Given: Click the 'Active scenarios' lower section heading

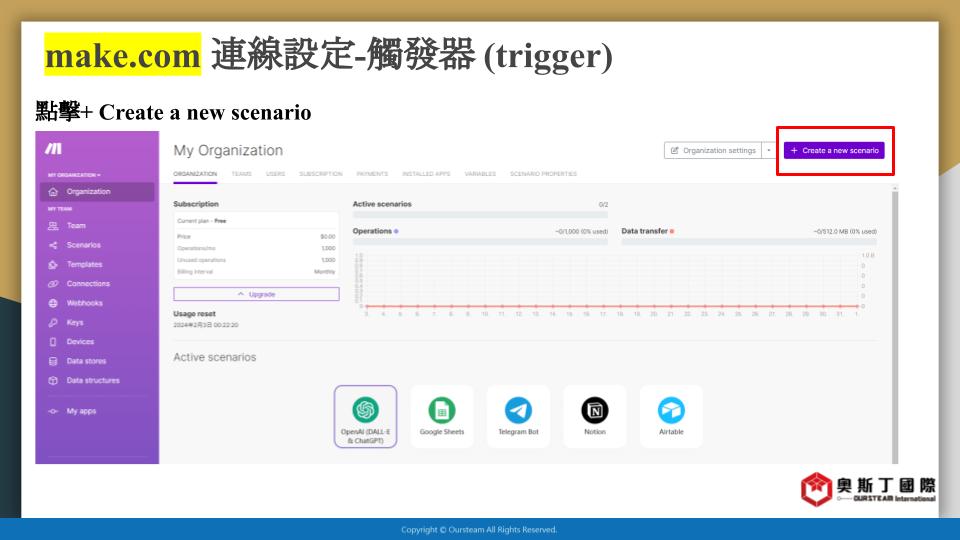Looking at the screenshot, I should click(x=214, y=358).
